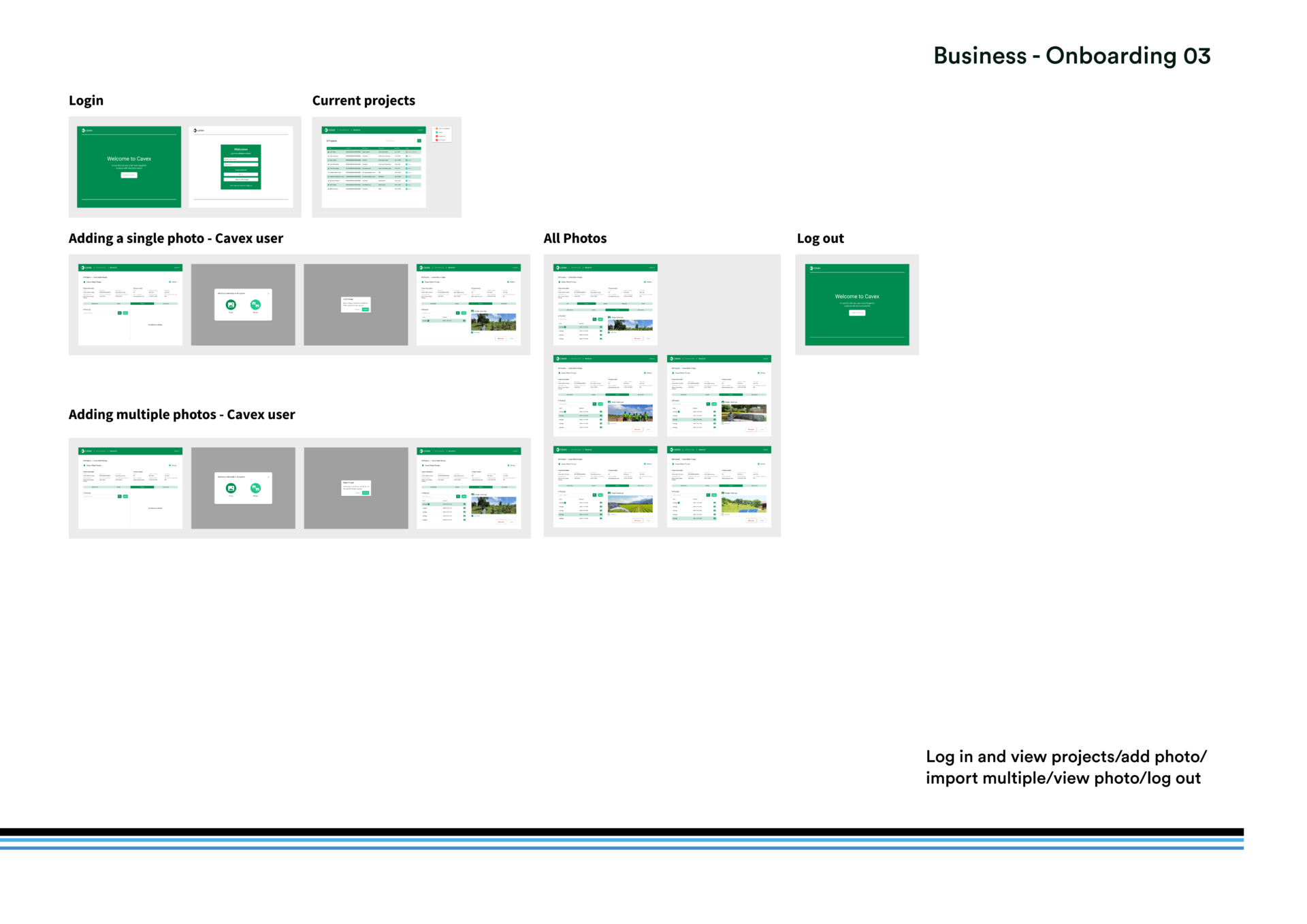Click the multiple Photos icon in the multiple-photos dialog
Screen dimensions: 1307x924
click(255, 488)
